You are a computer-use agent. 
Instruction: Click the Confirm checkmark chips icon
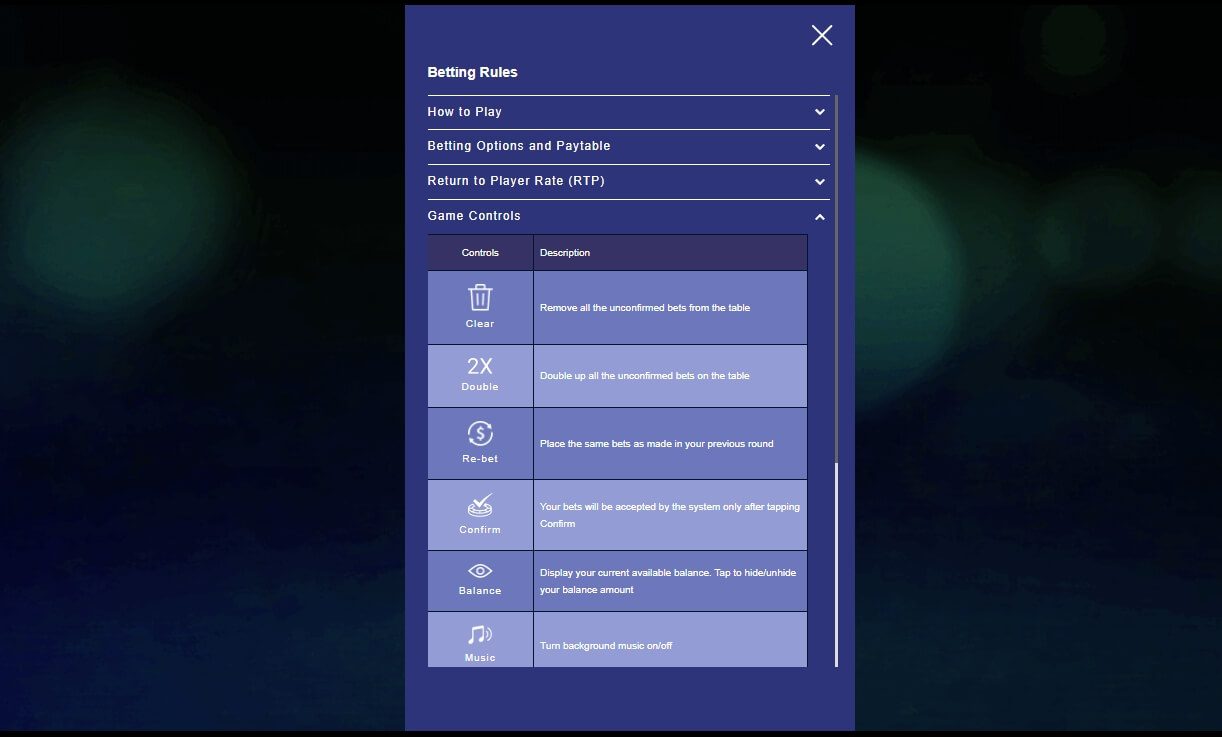click(480, 506)
